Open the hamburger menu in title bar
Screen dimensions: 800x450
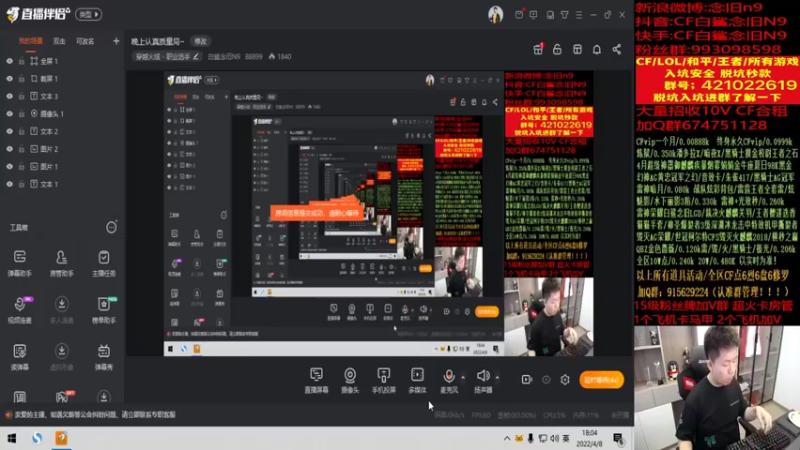pyautogui.click(x=579, y=15)
